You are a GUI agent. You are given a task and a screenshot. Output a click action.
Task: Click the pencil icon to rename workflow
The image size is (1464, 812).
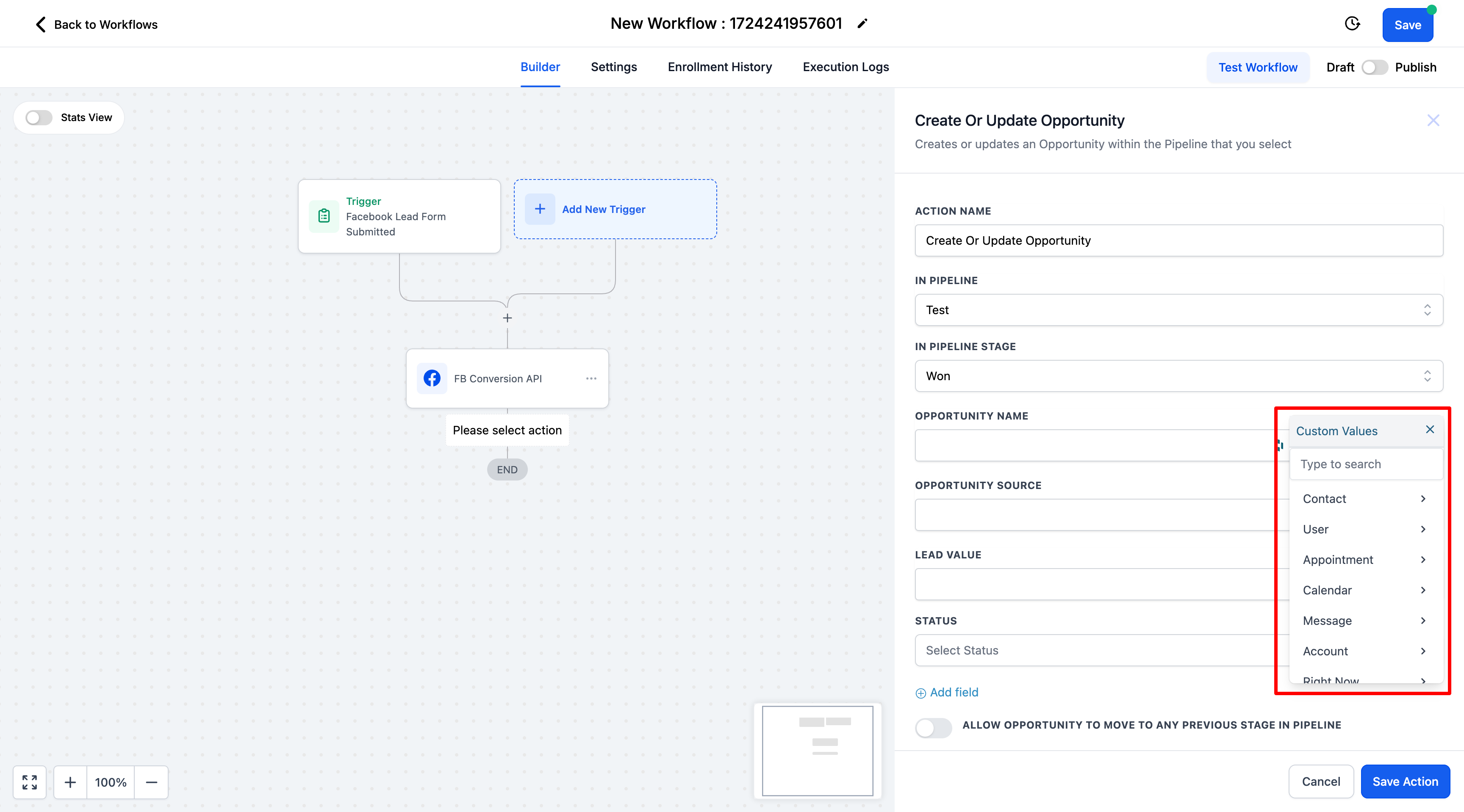[x=862, y=24]
